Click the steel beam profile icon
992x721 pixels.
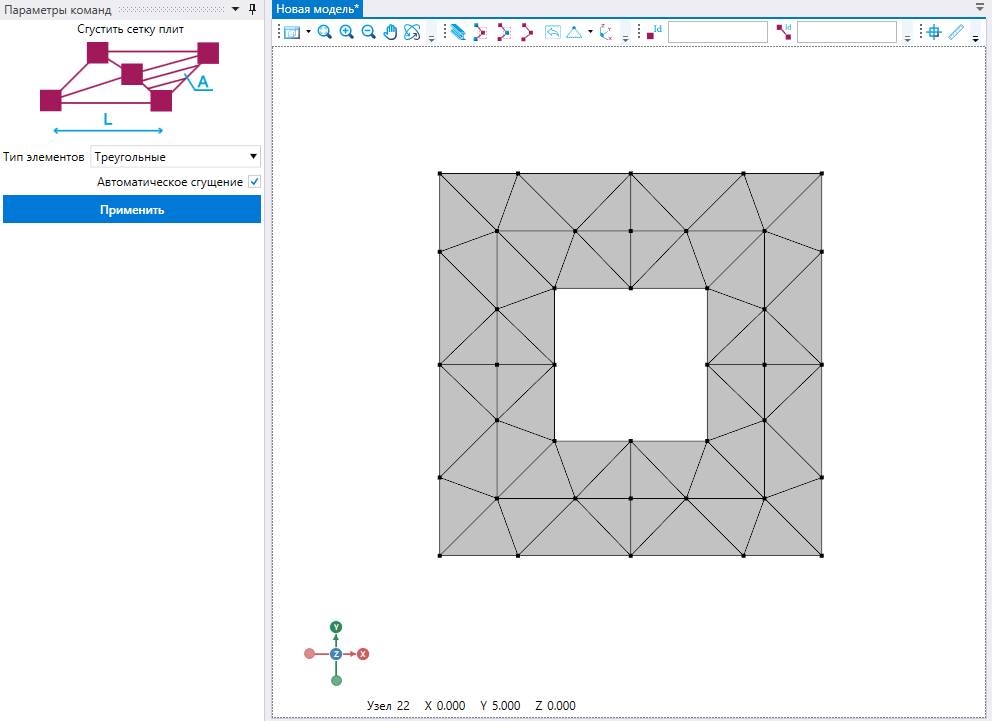(459, 32)
